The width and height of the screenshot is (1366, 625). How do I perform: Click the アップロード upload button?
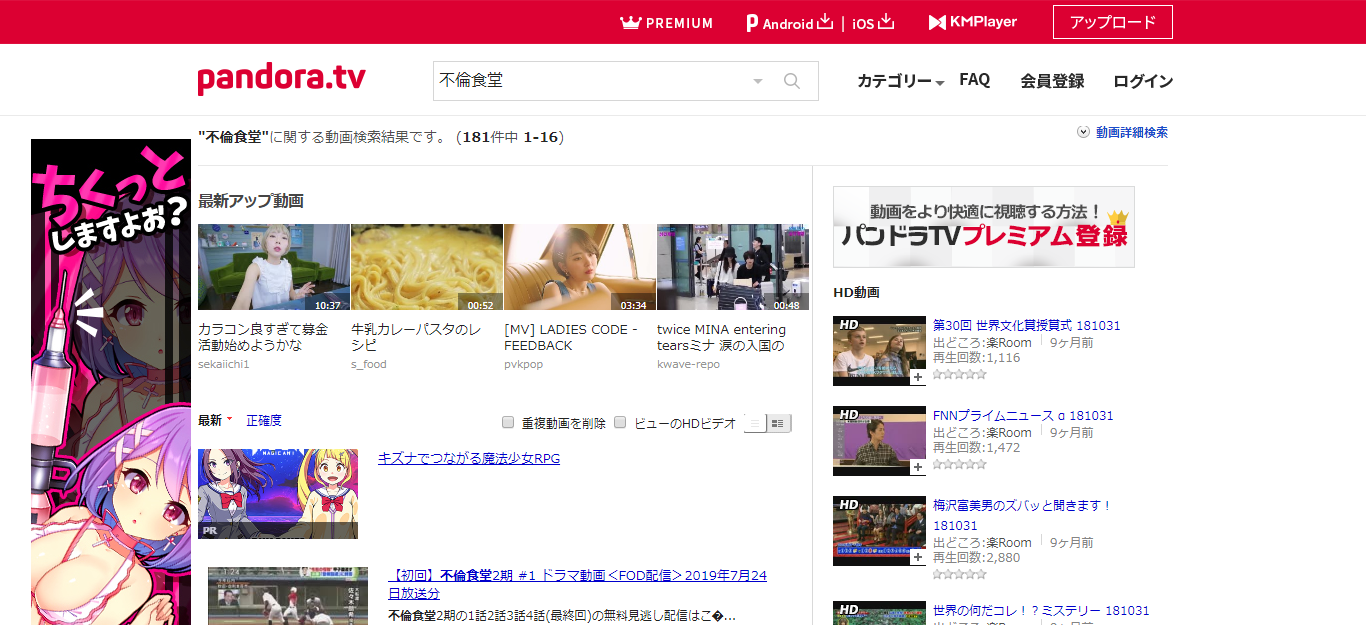[1113, 22]
